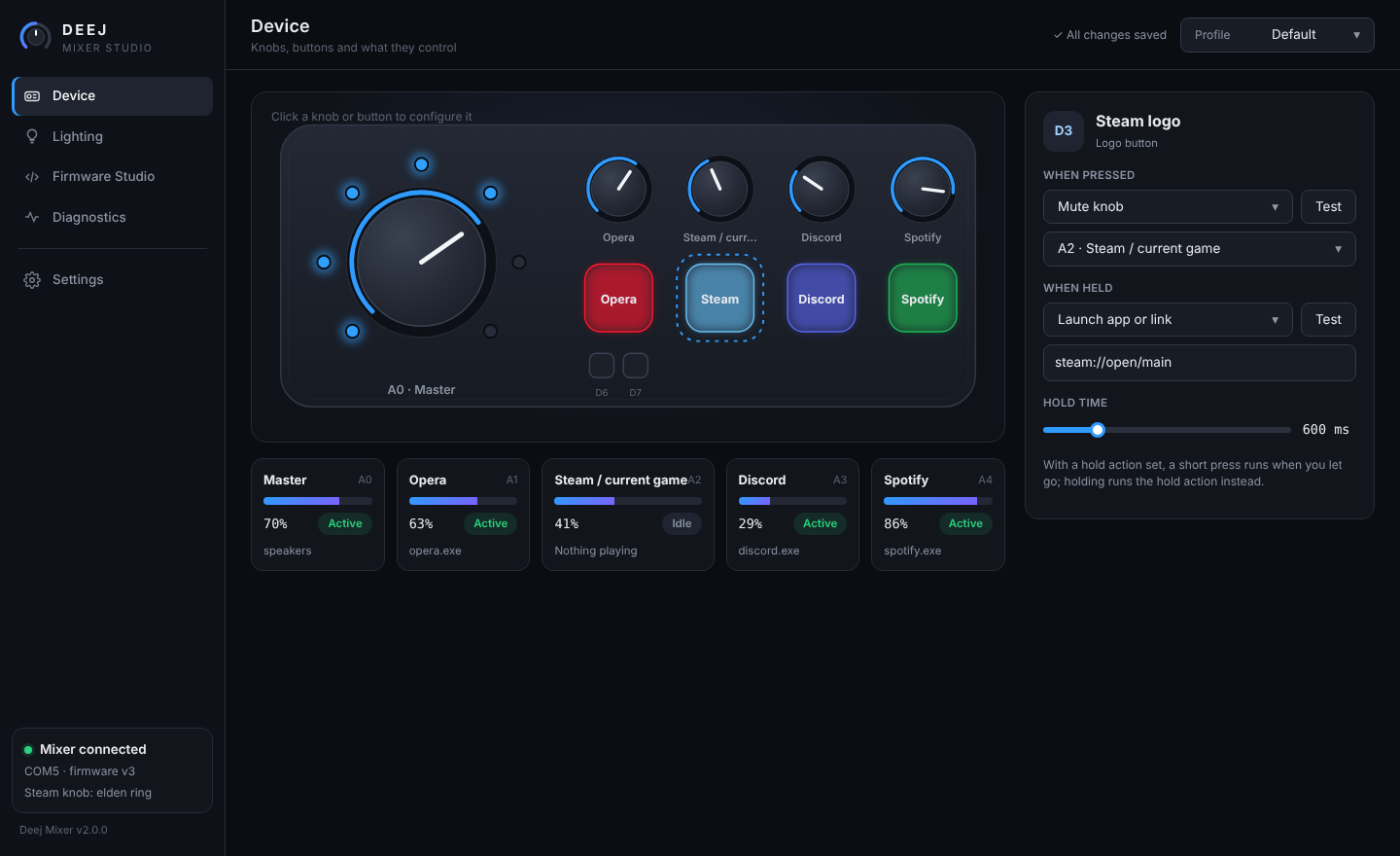1400x856 pixels.
Task: Configure the blue Steam logo button
Action: tap(719, 299)
